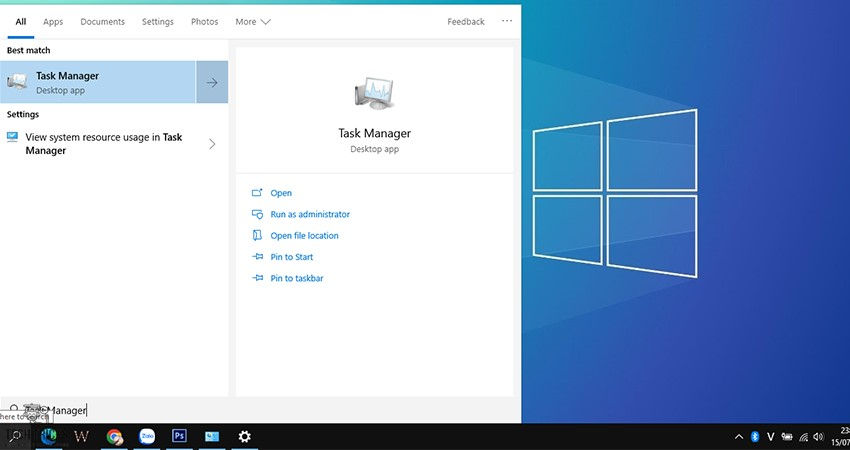Click the Pin to Start pin icon
The height and width of the screenshot is (450, 850).
(x=257, y=256)
